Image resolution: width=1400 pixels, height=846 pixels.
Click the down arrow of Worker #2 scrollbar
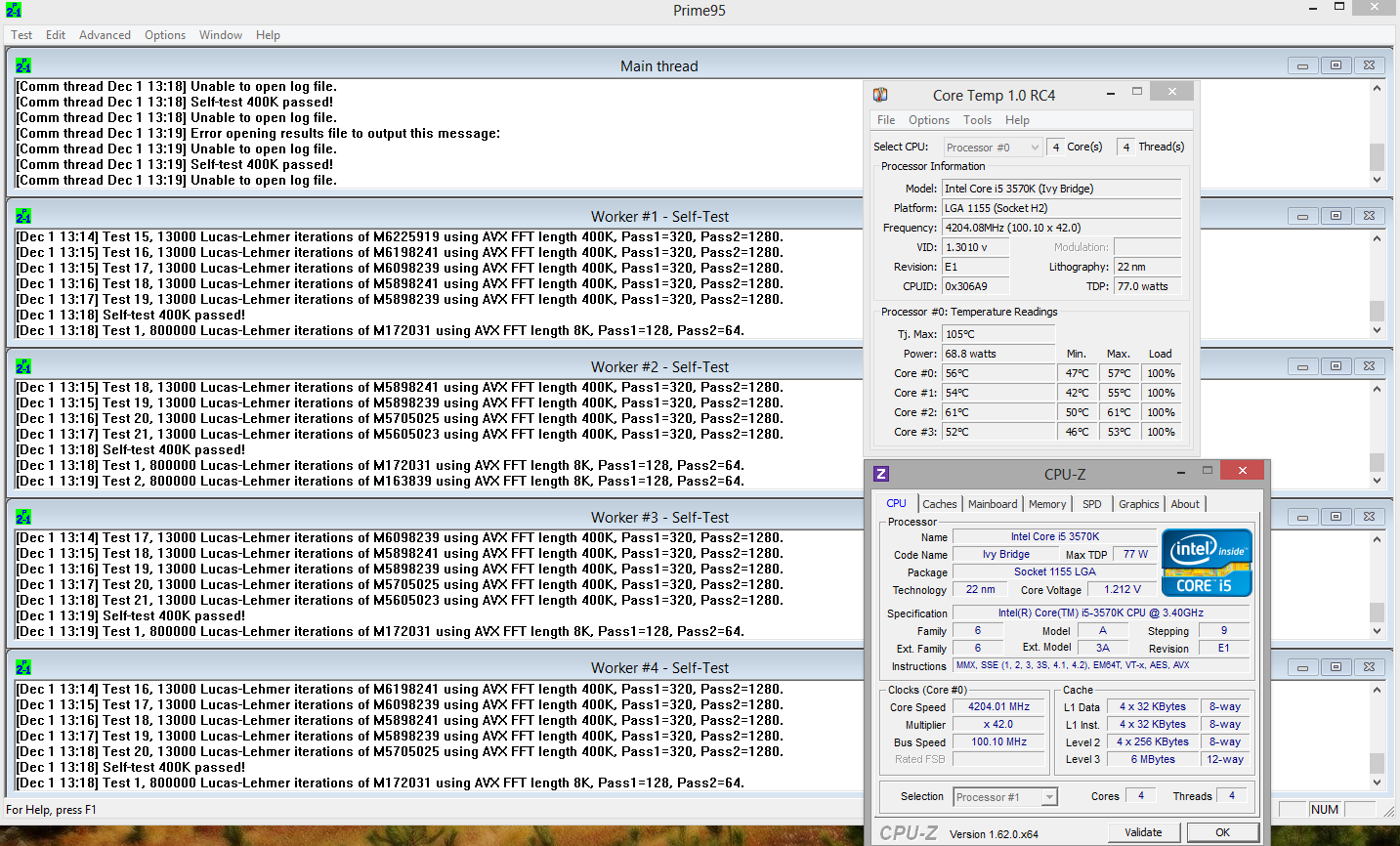(x=1377, y=481)
